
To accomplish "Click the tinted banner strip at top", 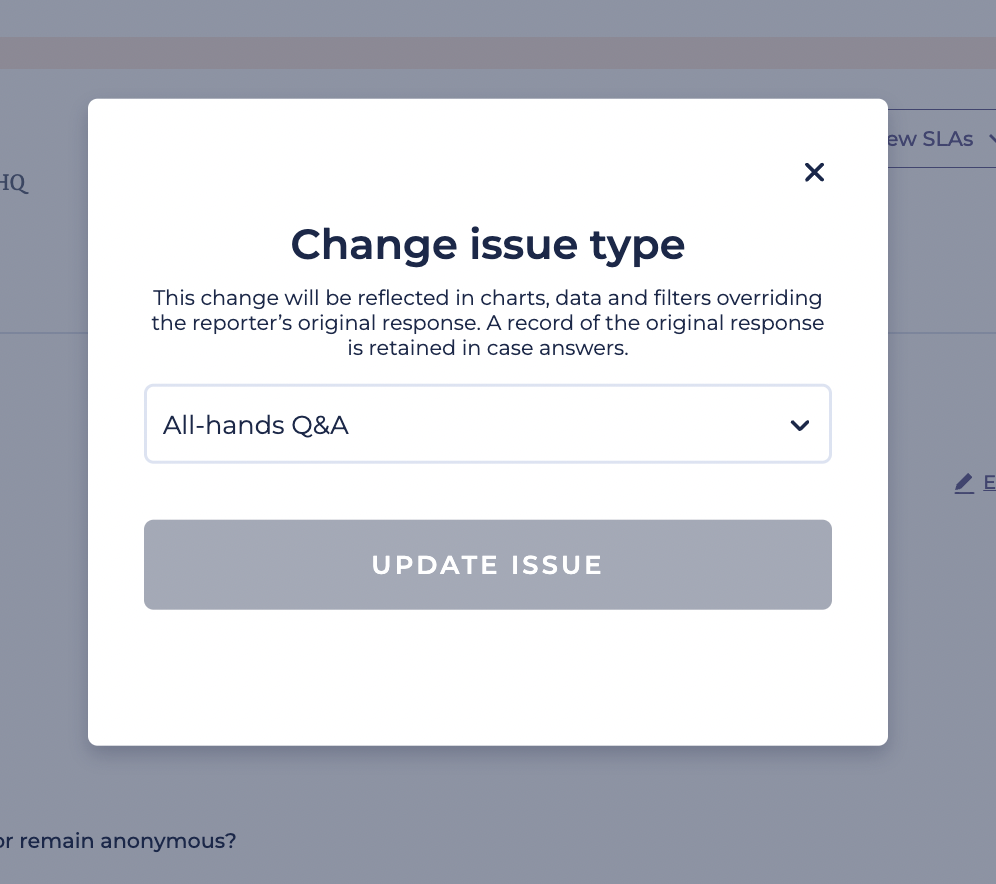I will click(x=498, y=53).
